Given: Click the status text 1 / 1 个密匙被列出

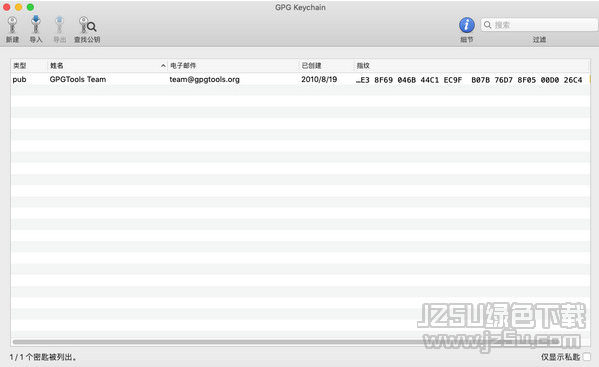Looking at the screenshot, I should [43, 357].
